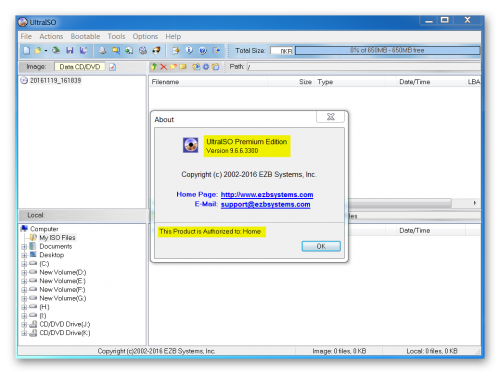Viewport: 500px width, 374px height.
Task: Click Version 9.6.6.3300 text
Action: click(x=232, y=151)
